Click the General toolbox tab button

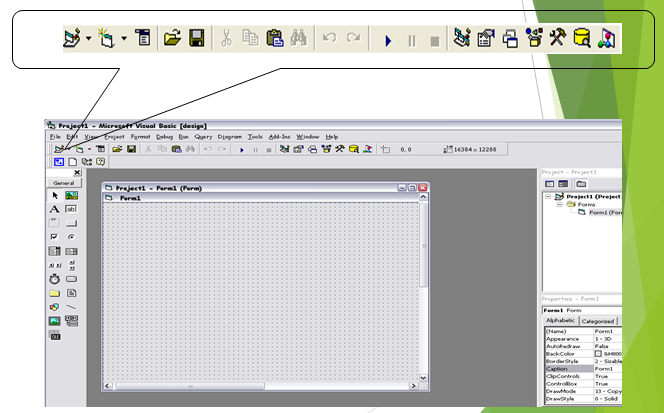point(64,183)
